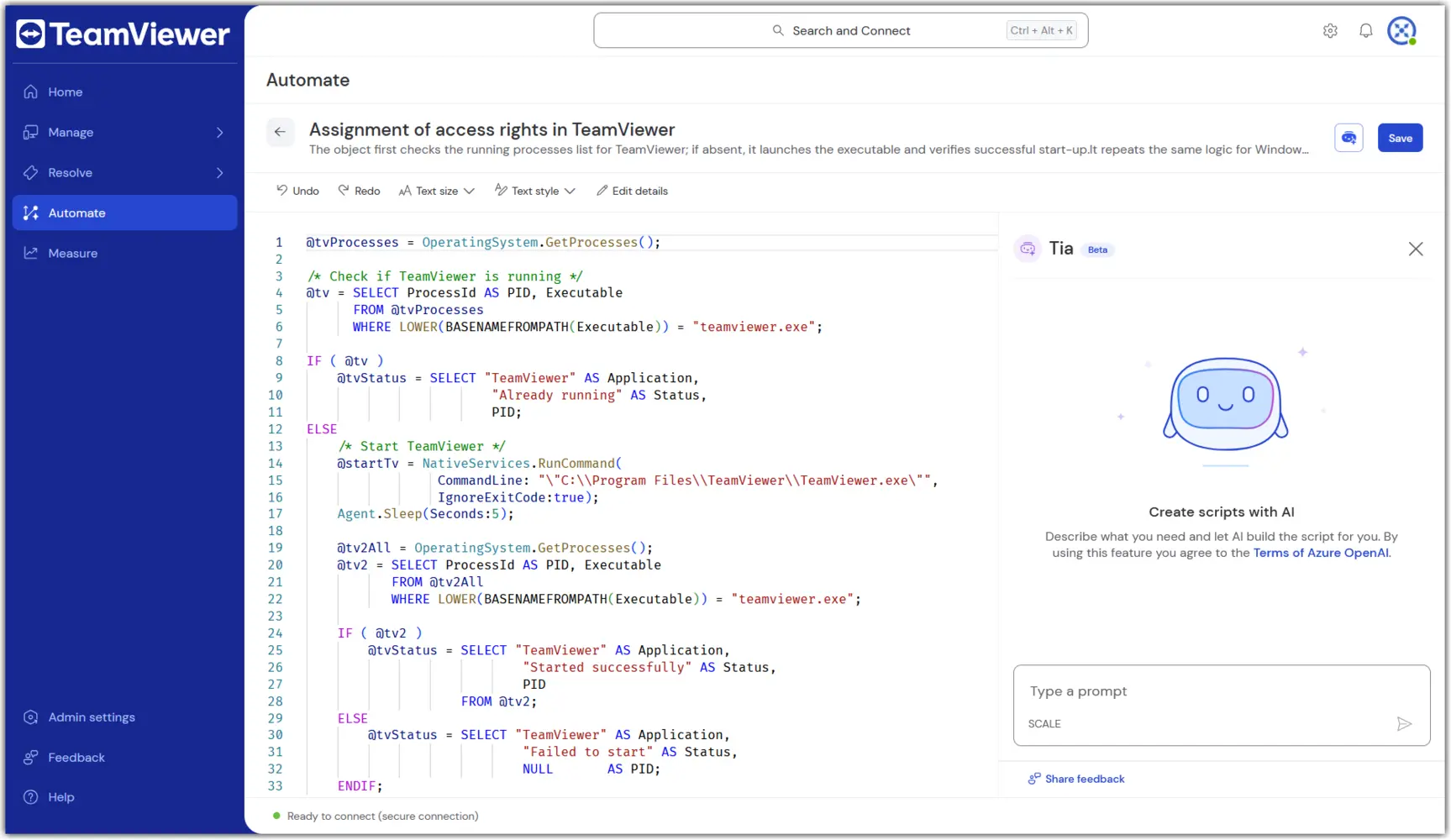Click the Tia robot illustration
Viewport: 1451px width, 840px height.
point(1225,406)
